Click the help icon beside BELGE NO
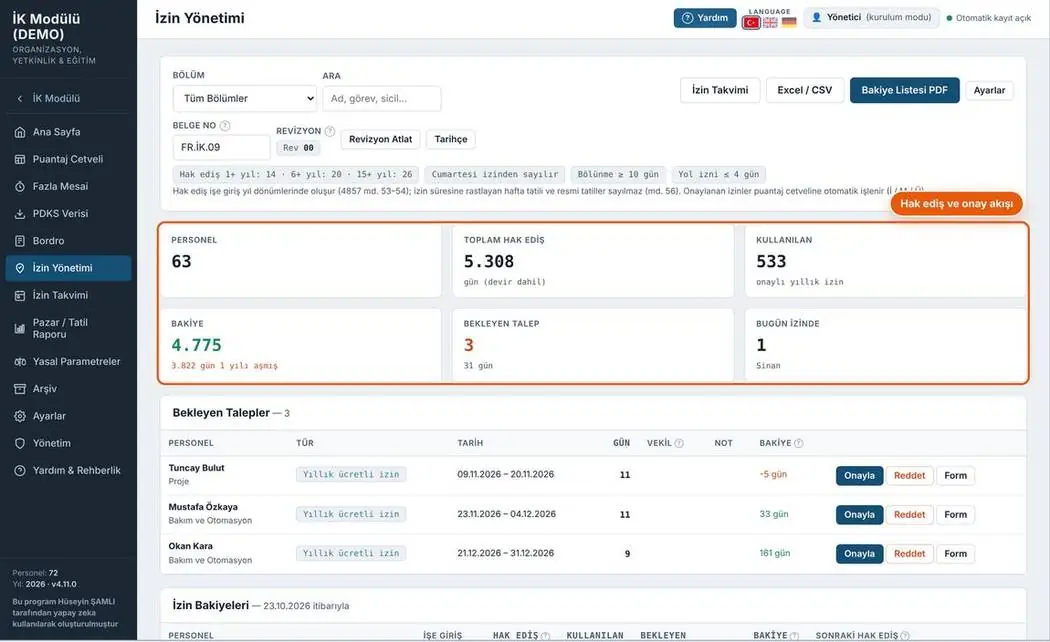 click(x=225, y=125)
